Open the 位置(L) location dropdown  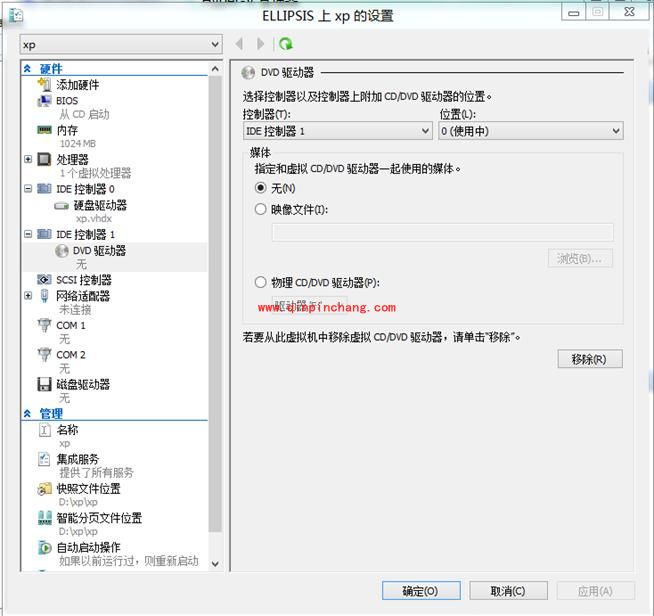531,131
